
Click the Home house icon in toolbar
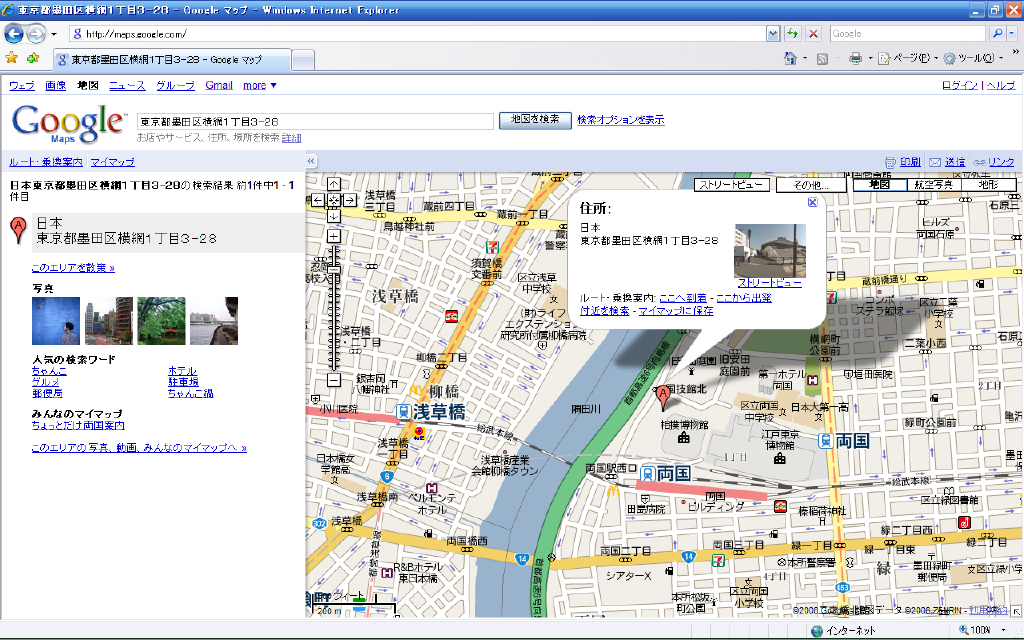[x=790, y=59]
